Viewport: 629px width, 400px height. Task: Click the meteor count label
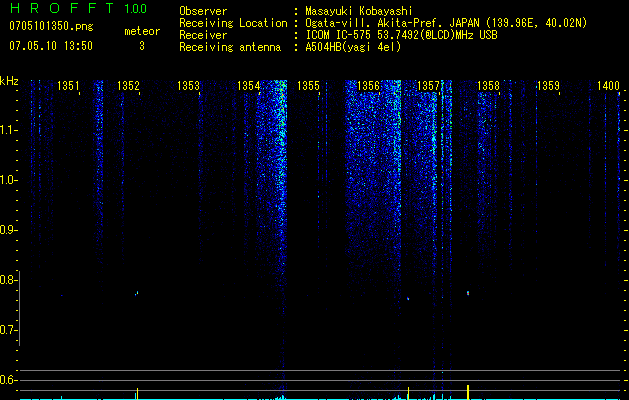pos(142,31)
